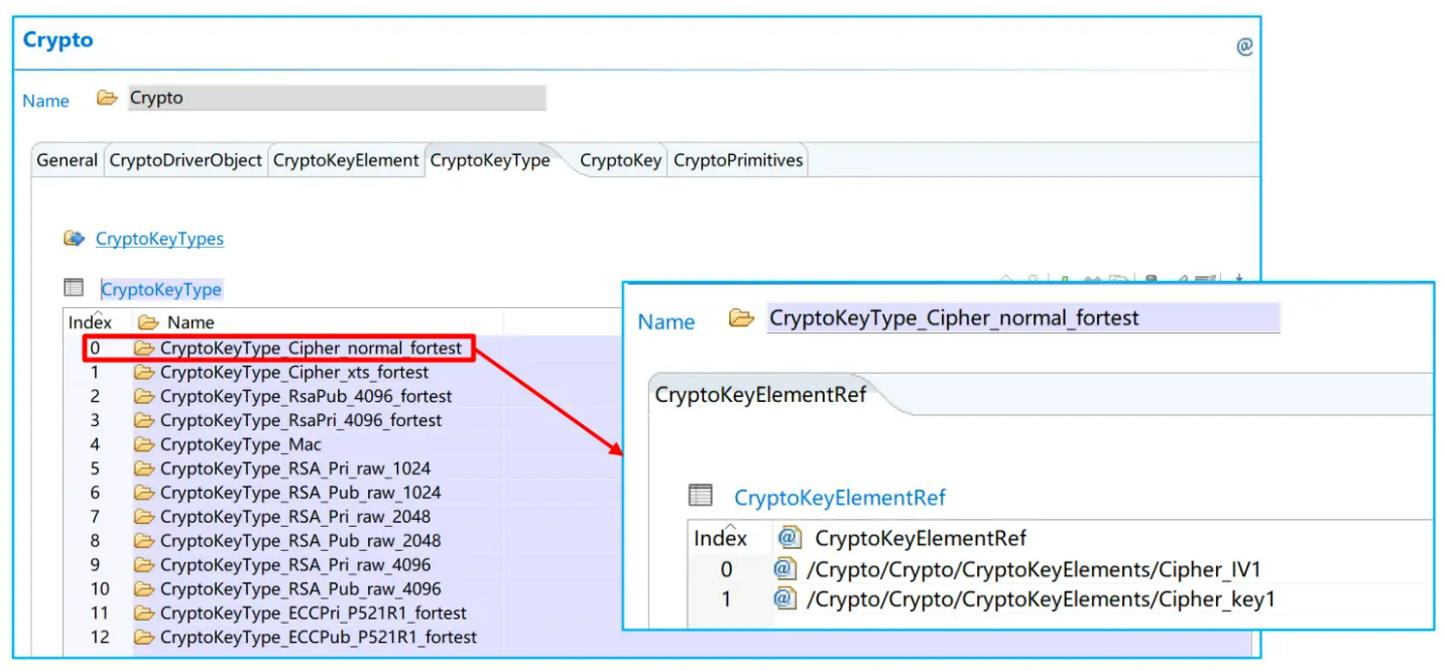This screenshot has width=1446, height=671.
Task: Click the add (+) toolbar icon above the table
Action: 1063,277
